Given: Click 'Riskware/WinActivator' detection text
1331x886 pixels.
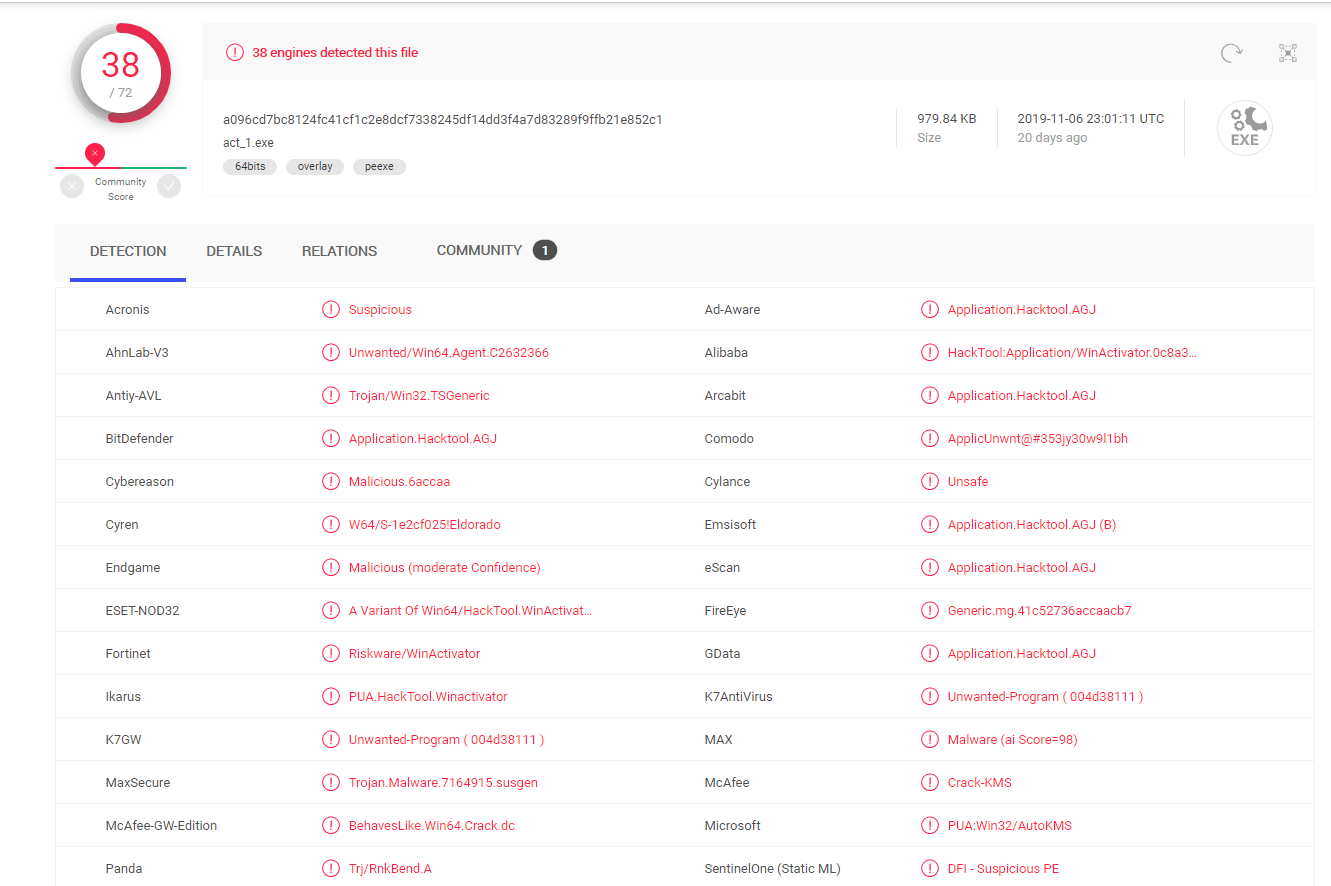Looking at the screenshot, I should click(x=414, y=653).
